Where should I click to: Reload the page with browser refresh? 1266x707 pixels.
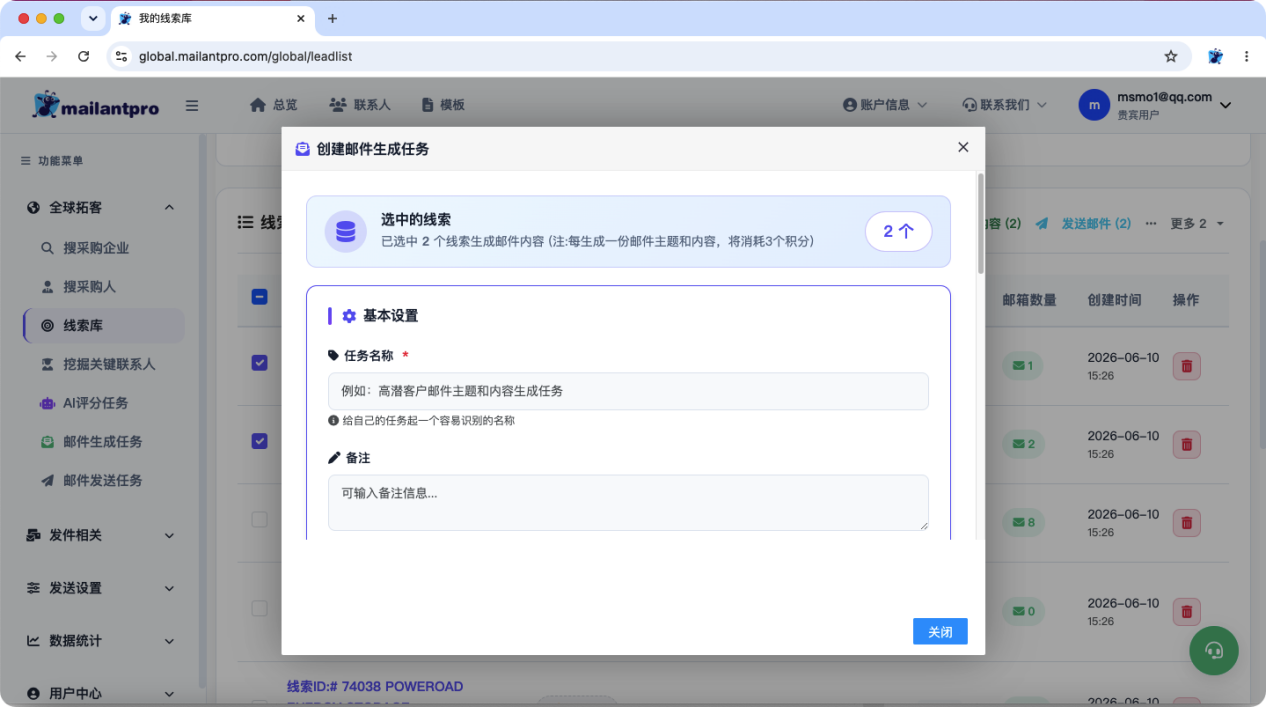pyautogui.click(x=83, y=57)
